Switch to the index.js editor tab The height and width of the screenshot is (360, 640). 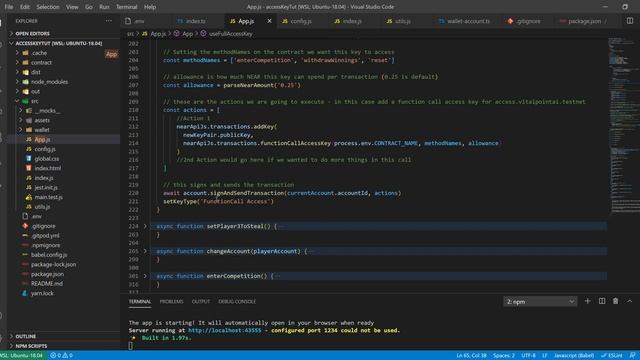click(351, 21)
